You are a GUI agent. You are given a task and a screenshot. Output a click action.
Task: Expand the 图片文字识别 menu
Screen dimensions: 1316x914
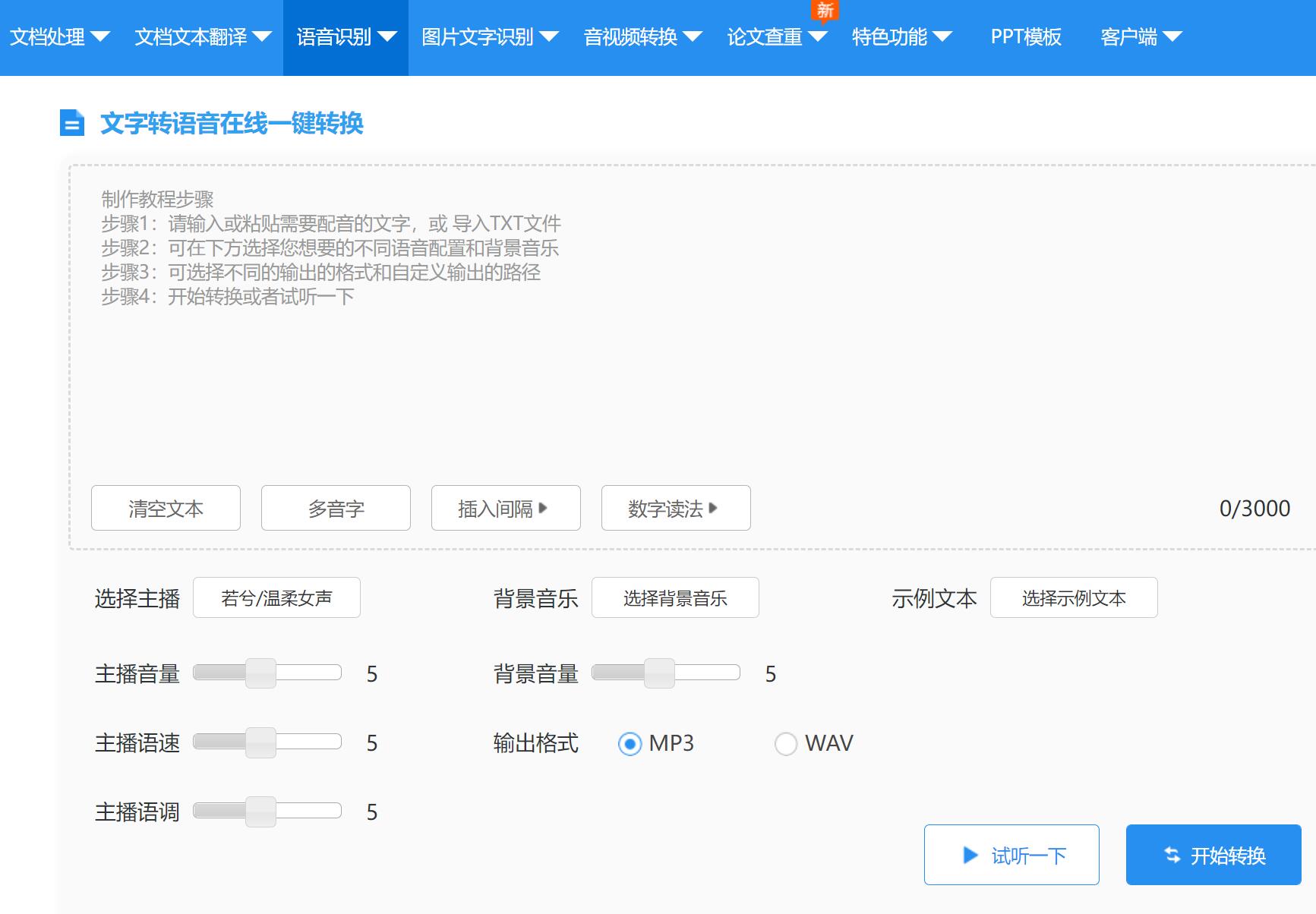(490, 37)
